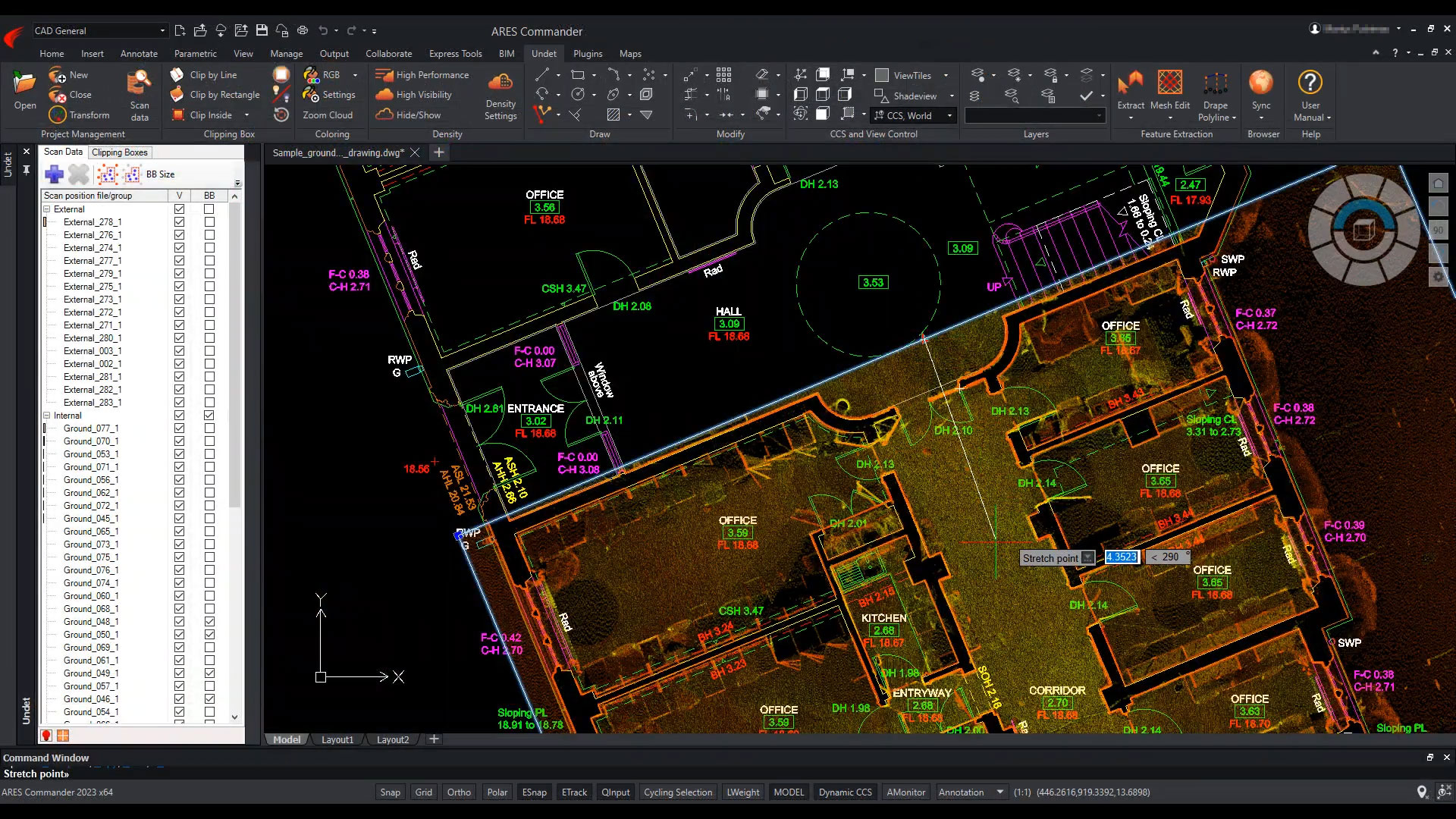The image size is (1456, 819).
Task: Uncheck the Internal group BB checkbox
Action: pos(209,416)
